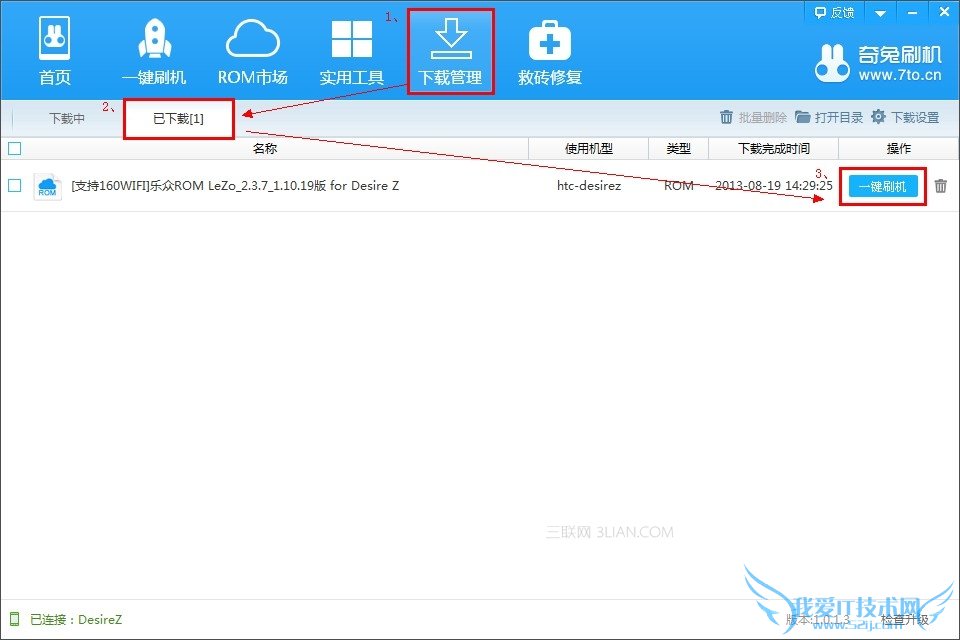The height and width of the screenshot is (640, 960).
Task: Click the 名称 column header
Action: pos(265,148)
